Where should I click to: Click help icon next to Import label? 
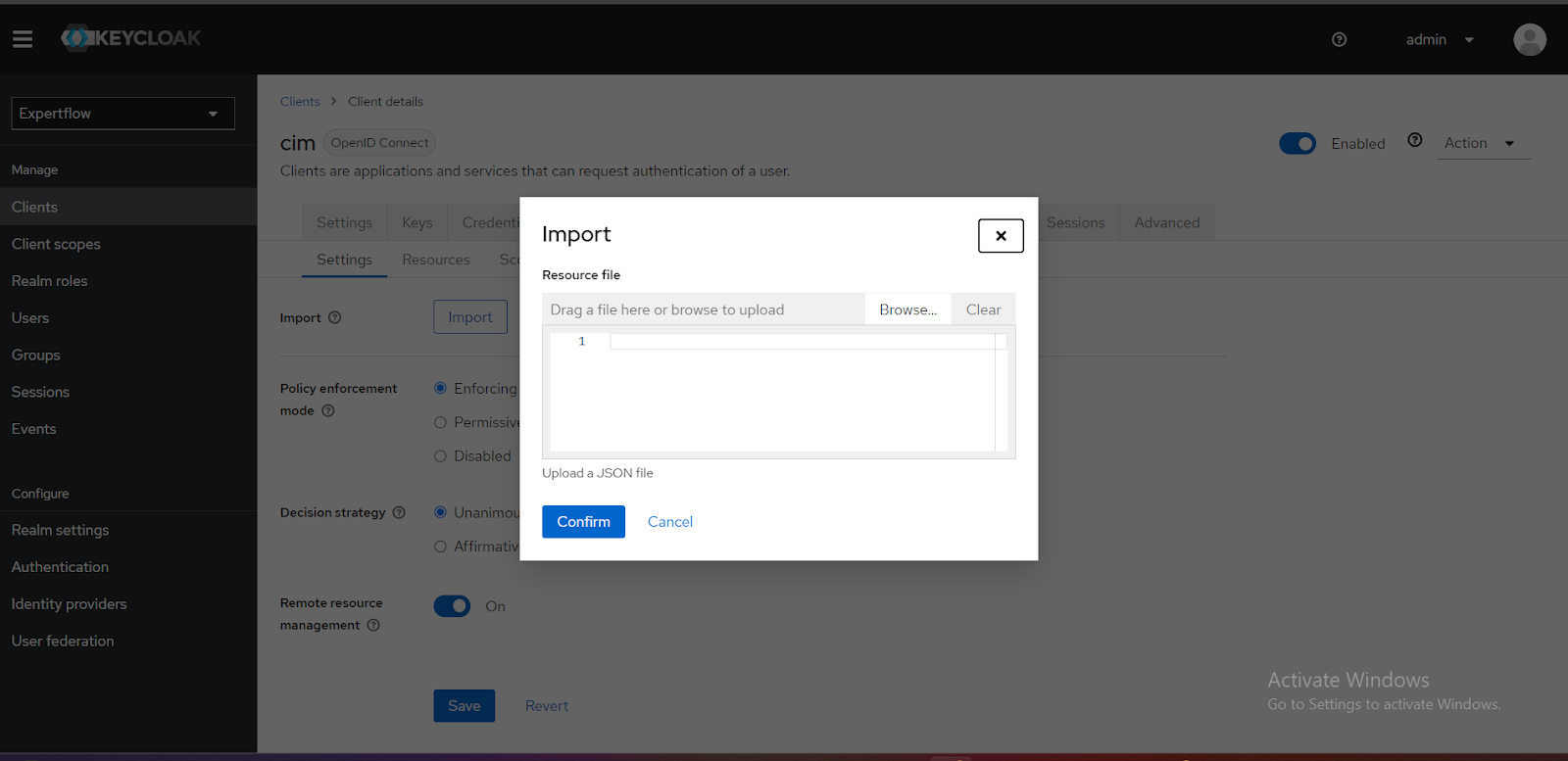click(x=335, y=317)
